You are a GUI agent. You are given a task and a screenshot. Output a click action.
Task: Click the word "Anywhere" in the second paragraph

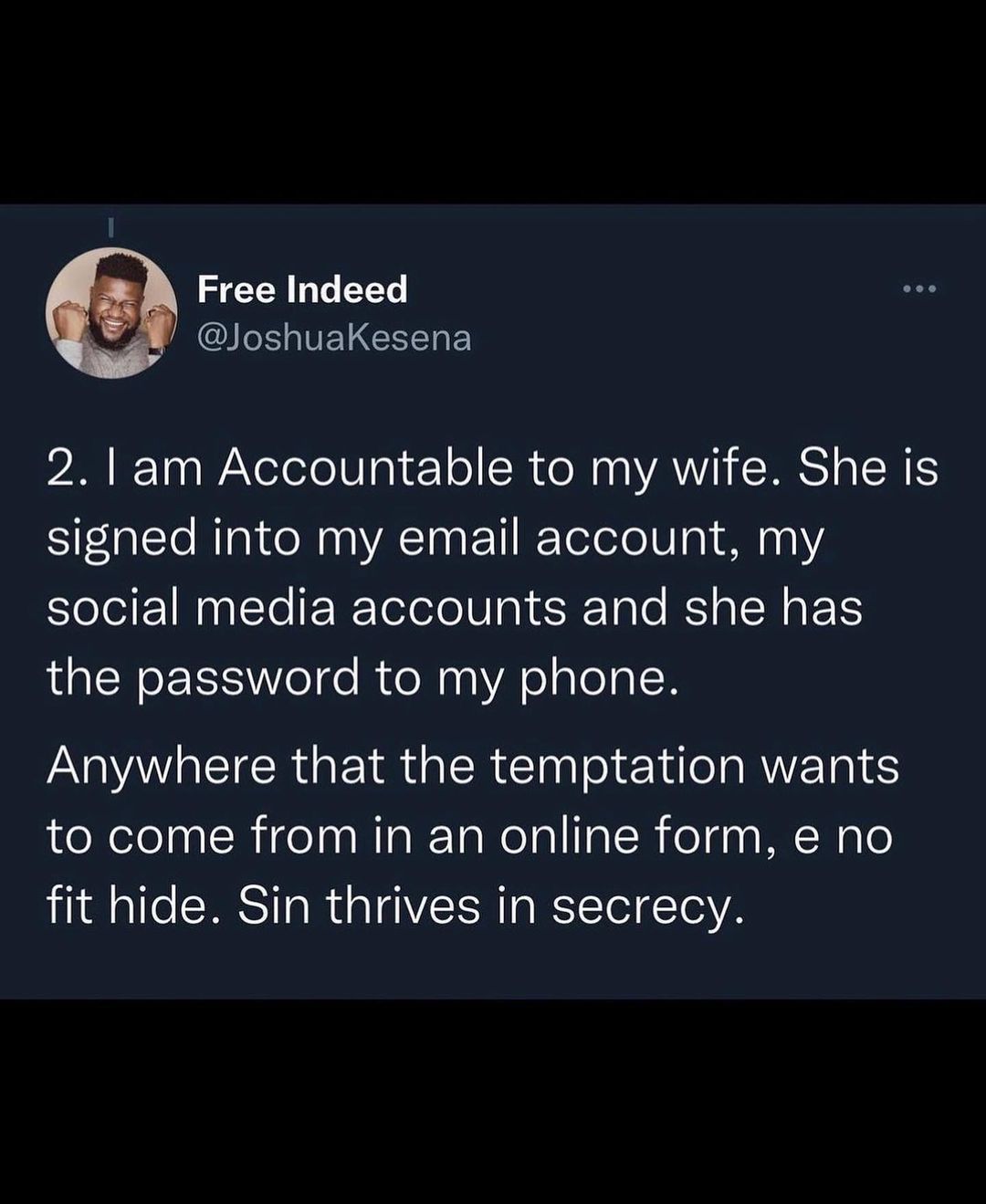point(162,765)
